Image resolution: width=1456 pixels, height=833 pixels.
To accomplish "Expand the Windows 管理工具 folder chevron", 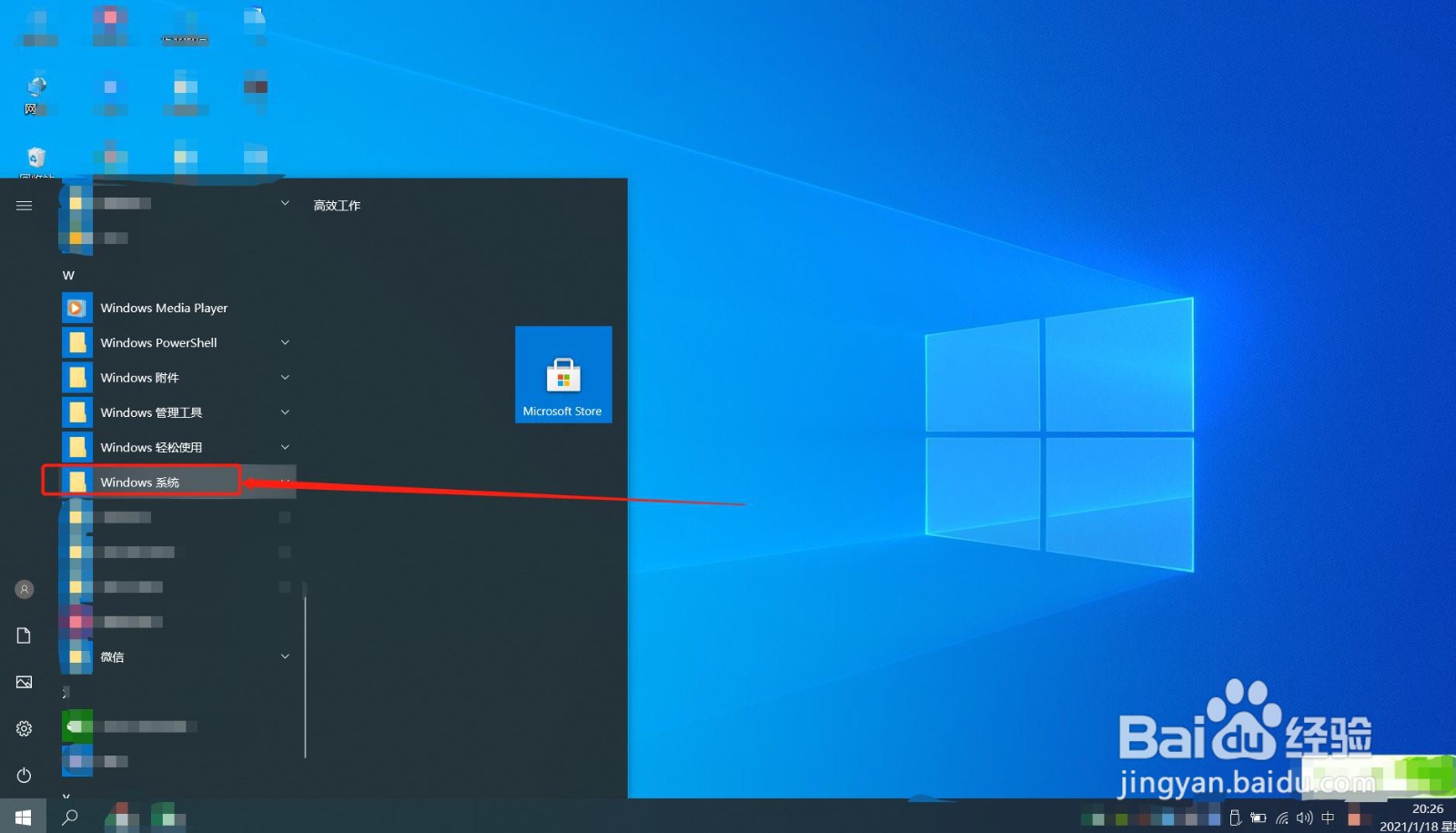I will click(x=285, y=412).
